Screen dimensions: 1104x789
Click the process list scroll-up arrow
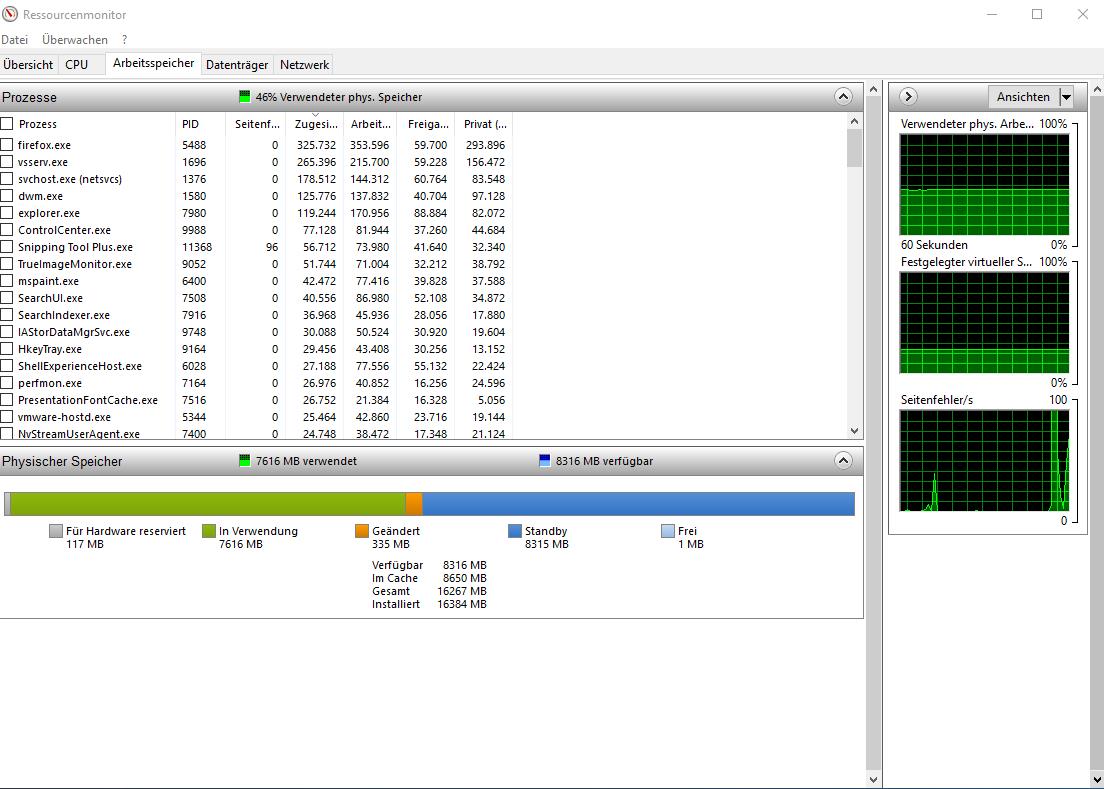(854, 121)
